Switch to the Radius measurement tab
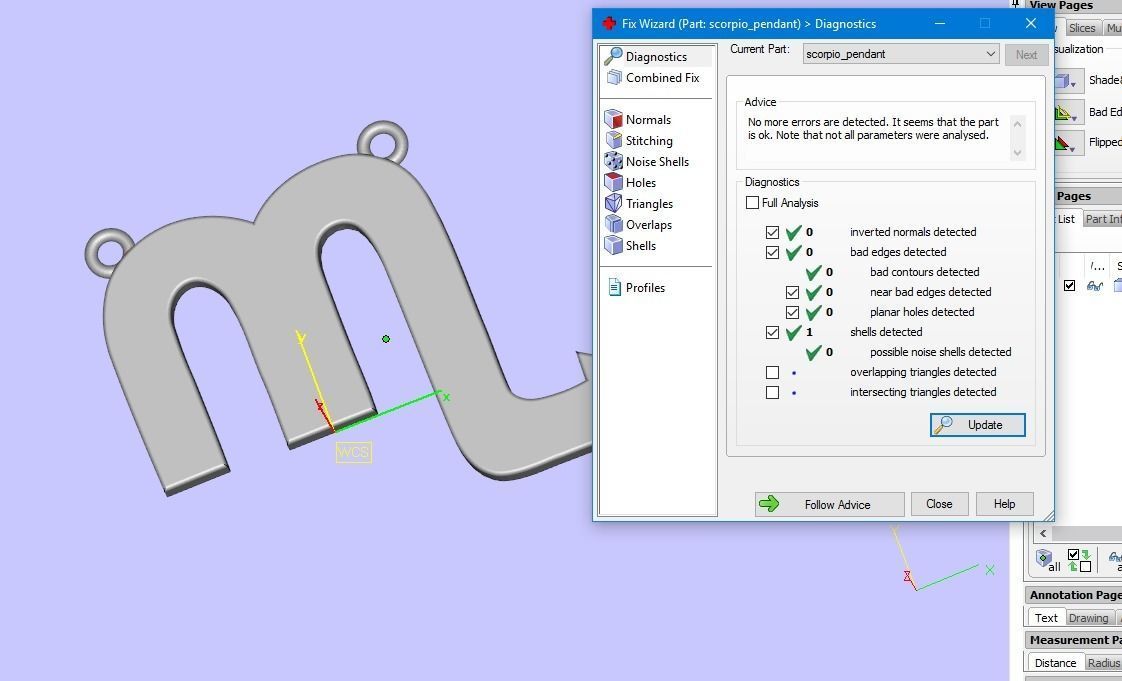 click(1103, 663)
